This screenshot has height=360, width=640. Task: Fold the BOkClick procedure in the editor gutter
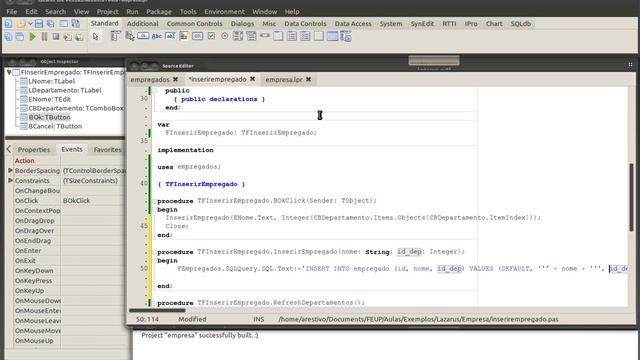[155, 201]
